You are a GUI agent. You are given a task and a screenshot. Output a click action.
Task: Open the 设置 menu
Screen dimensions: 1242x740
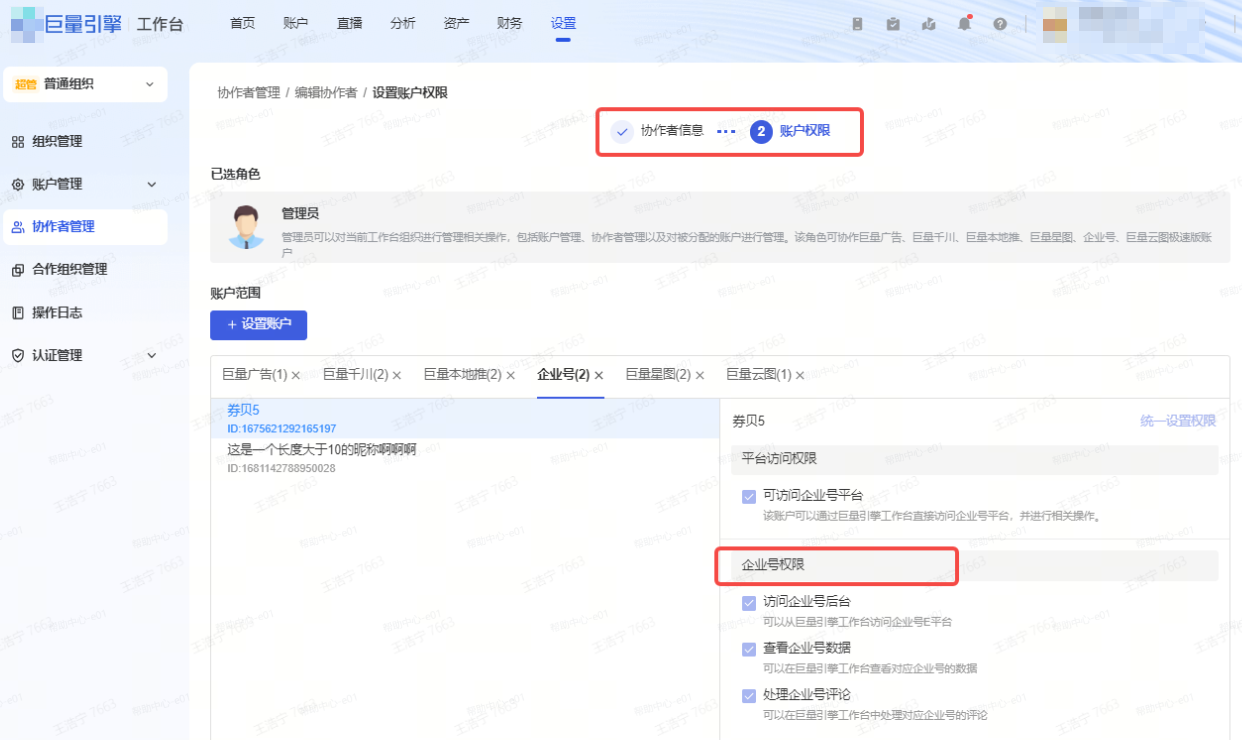[x=563, y=23]
